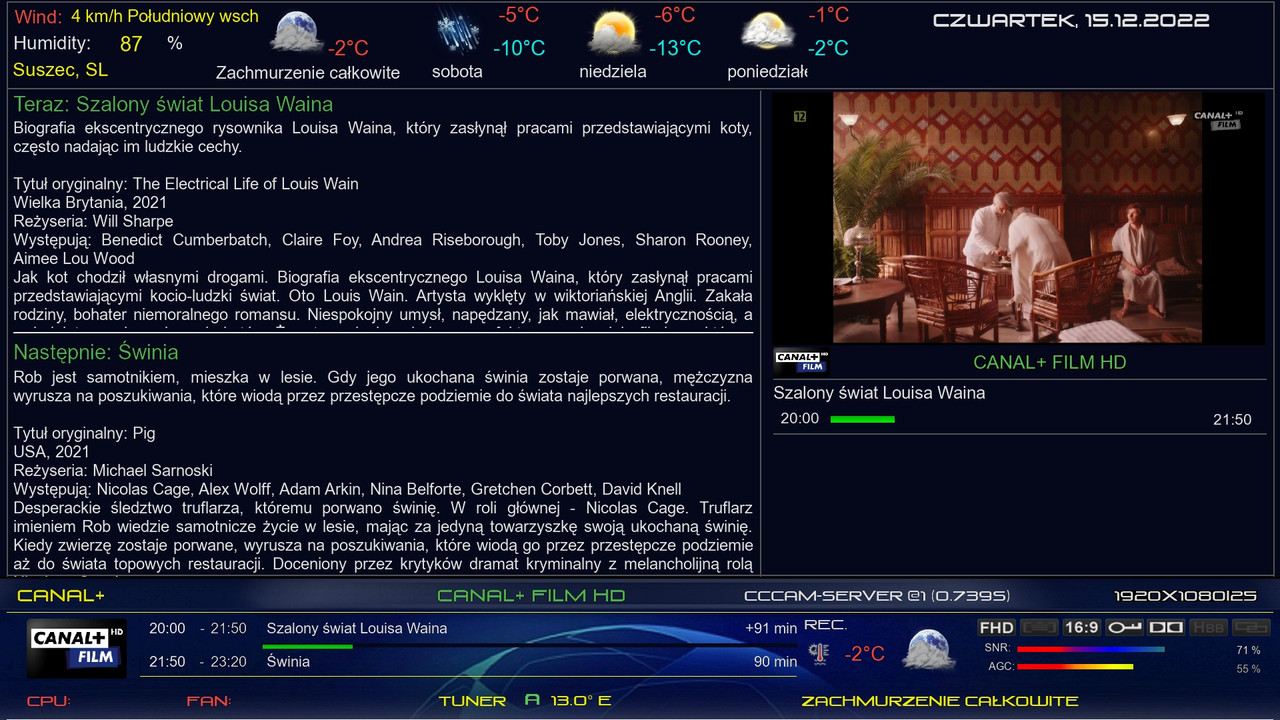The image size is (1280, 720).
Task: Click the CANAL+ provider label in infobar
Action: click(61, 596)
